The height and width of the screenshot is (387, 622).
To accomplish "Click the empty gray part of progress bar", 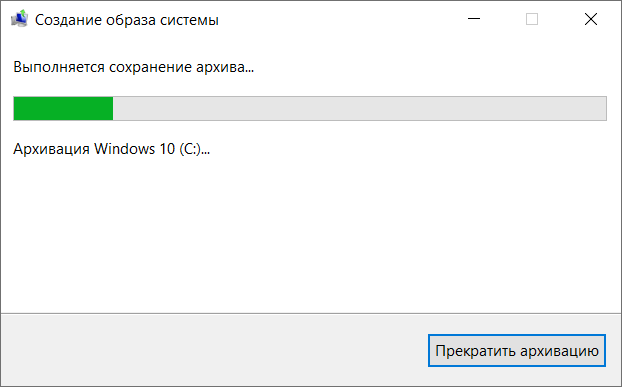I will [x=359, y=108].
